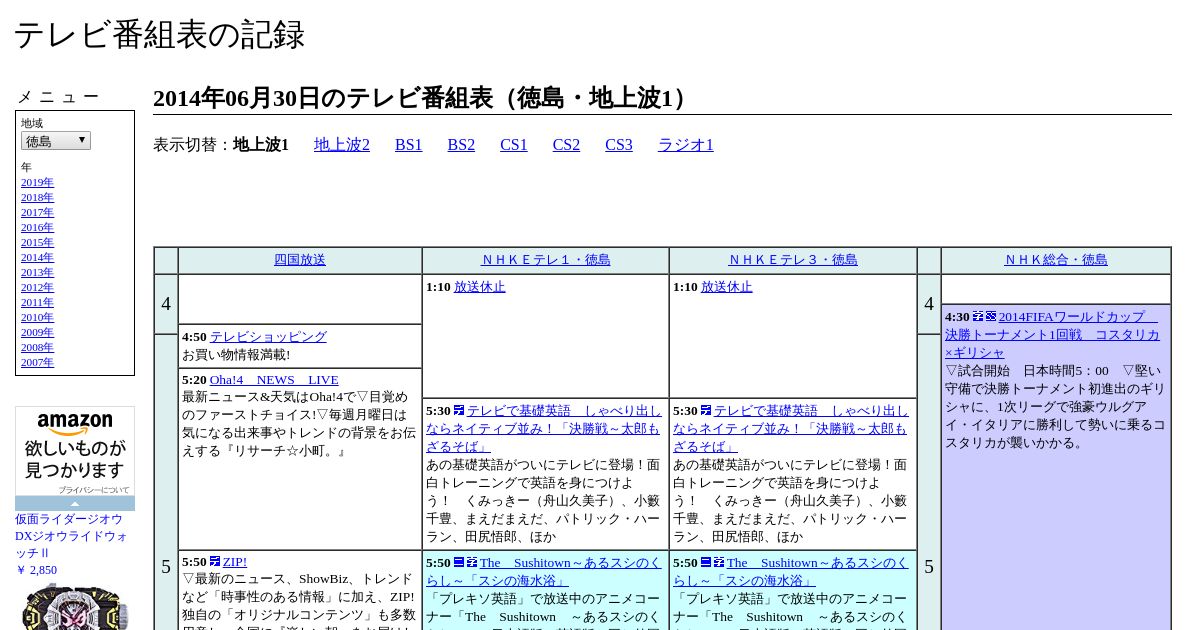The width and height of the screenshot is (1200, 630).
Task: Click first icon before Sushitown in Eテレ１
Action: click(459, 562)
